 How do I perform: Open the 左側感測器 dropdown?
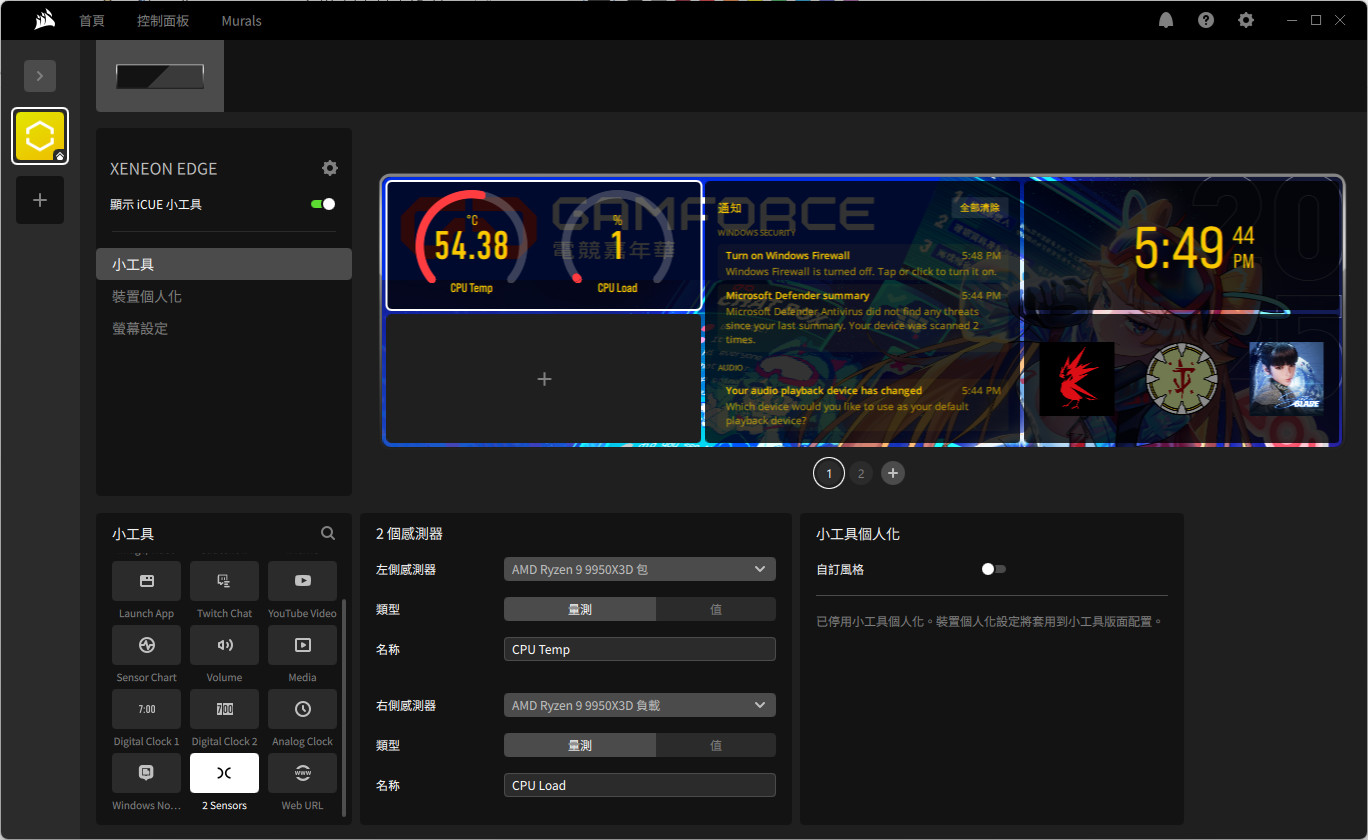point(640,569)
